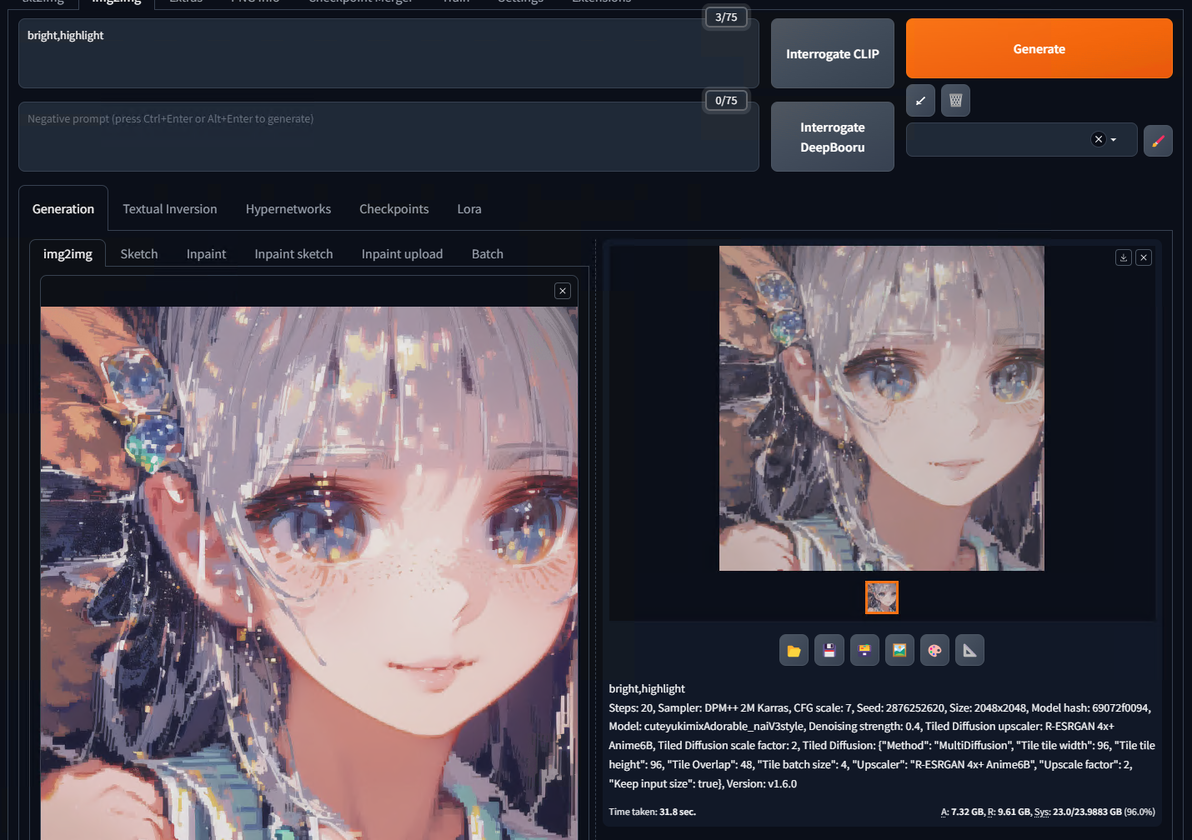The image size is (1192, 840).
Task: Click Interrogate DeepBooru button
Action: coord(832,137)
